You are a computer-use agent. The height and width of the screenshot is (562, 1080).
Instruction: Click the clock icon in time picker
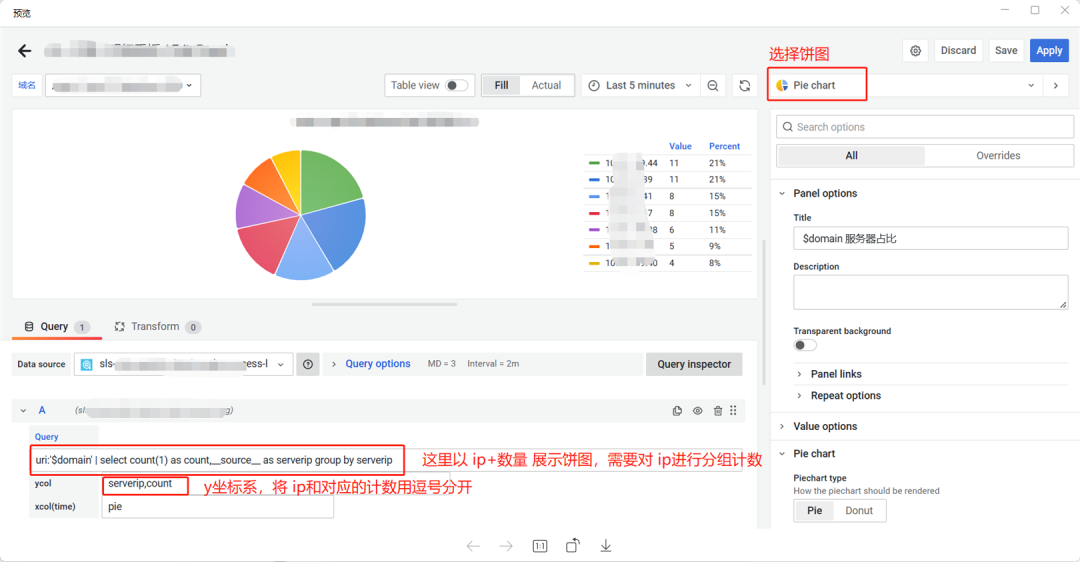point(594,85)
